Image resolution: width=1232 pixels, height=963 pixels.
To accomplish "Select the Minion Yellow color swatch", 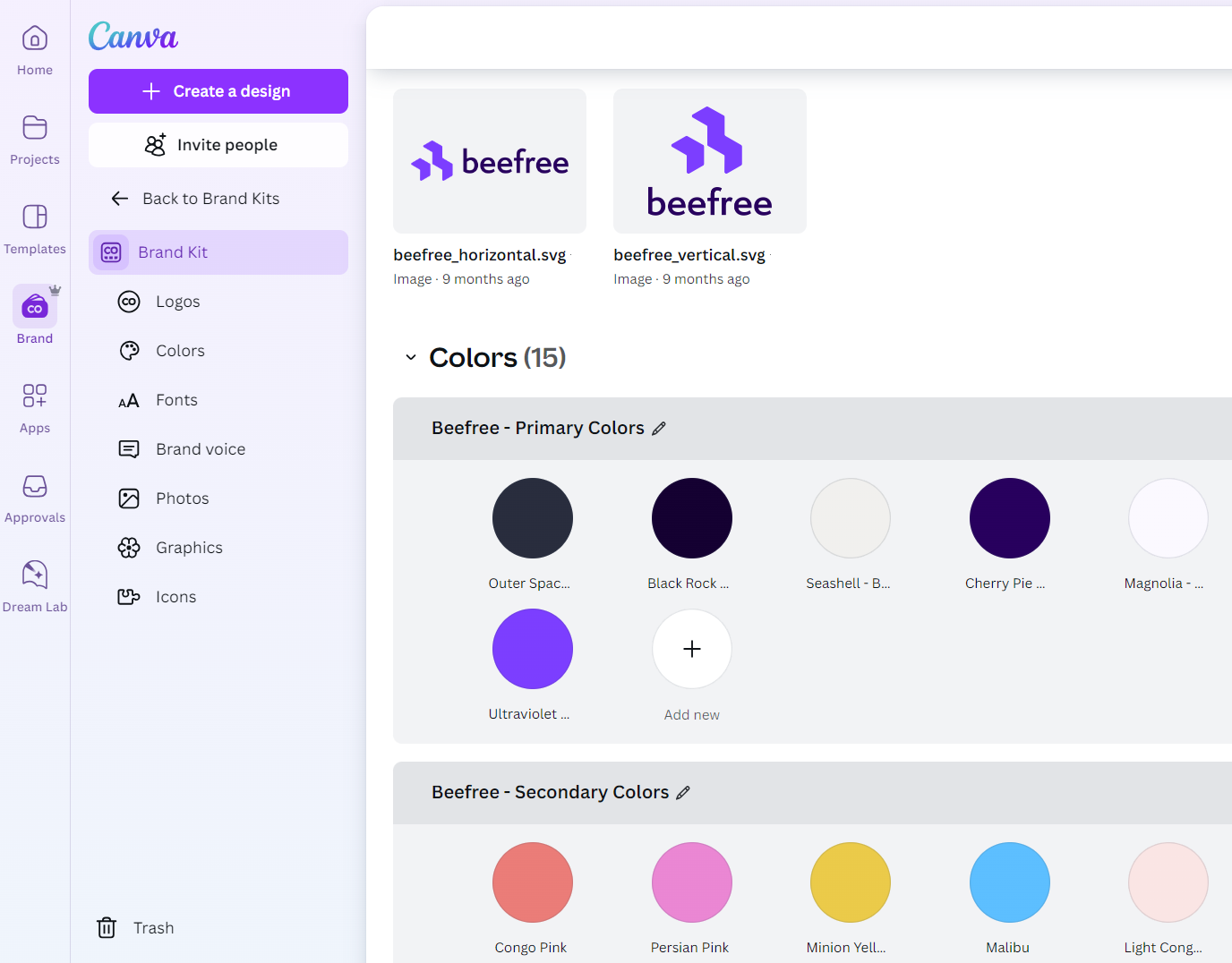I will (851, 882).
